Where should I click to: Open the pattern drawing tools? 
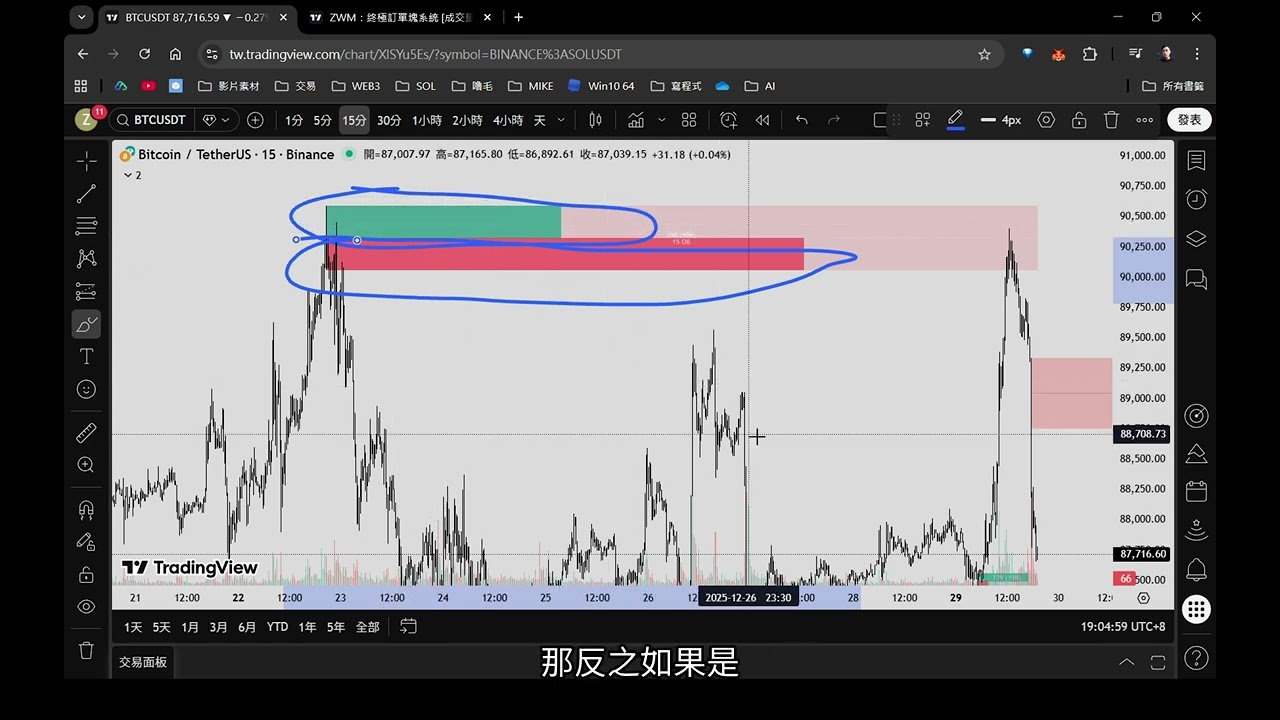click(87, 259)
